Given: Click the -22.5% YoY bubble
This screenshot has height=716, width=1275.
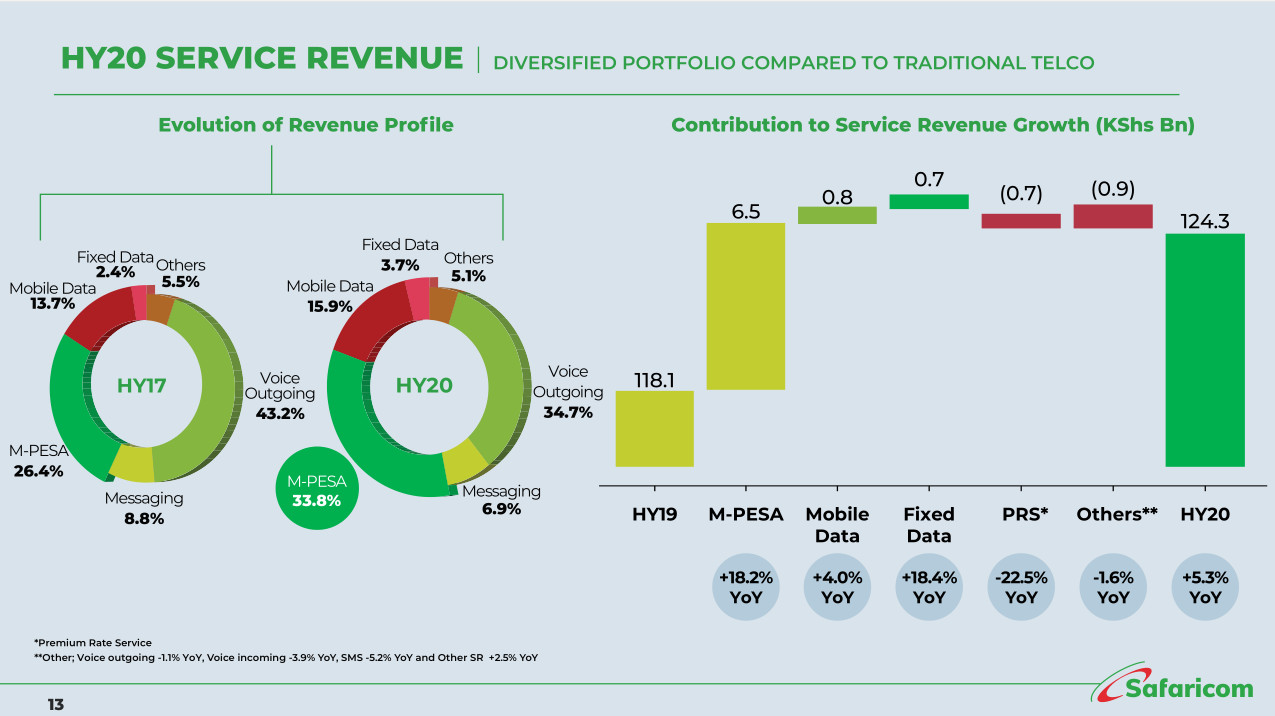Looking at the screenshot, I should tap(1021, 588).
